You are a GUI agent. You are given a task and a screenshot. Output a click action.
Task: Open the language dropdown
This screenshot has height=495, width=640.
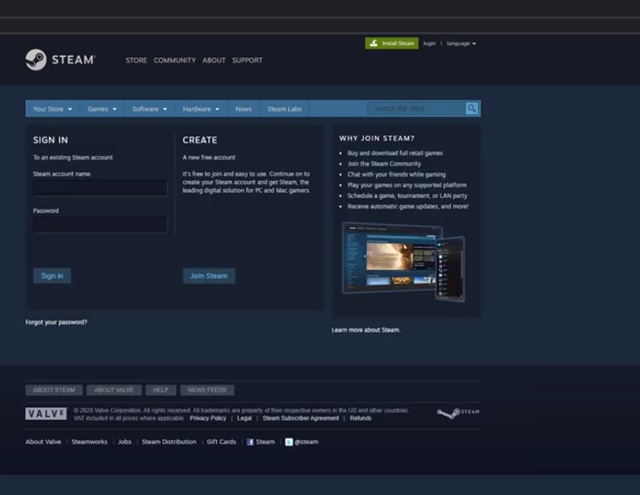[461, 43]
